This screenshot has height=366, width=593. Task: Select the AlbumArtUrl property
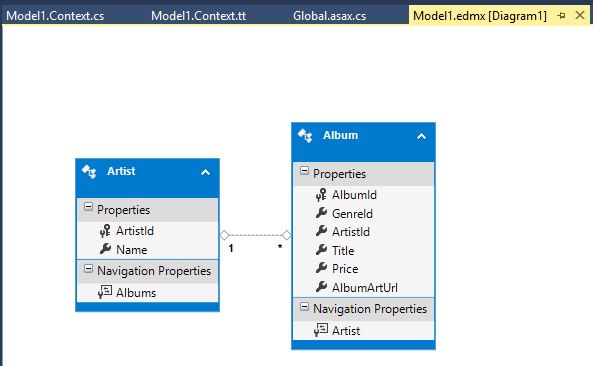[363, 287]
